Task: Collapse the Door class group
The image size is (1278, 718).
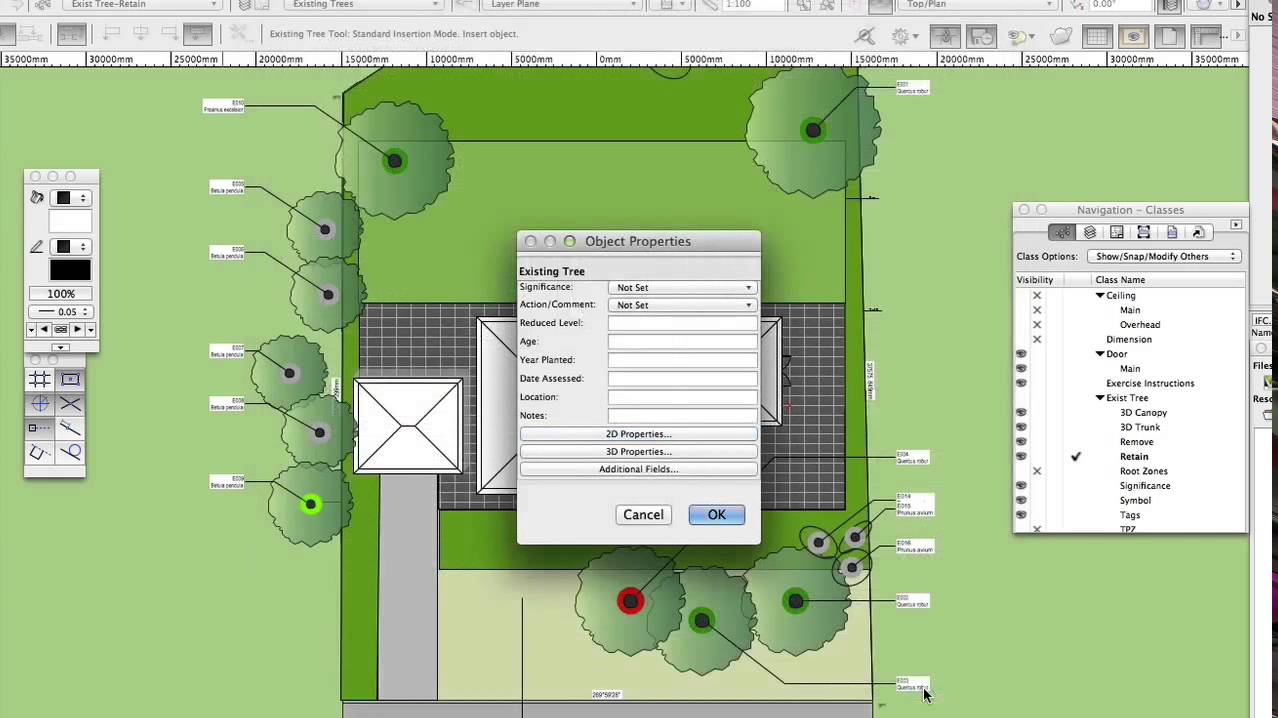Action: 1100,354
